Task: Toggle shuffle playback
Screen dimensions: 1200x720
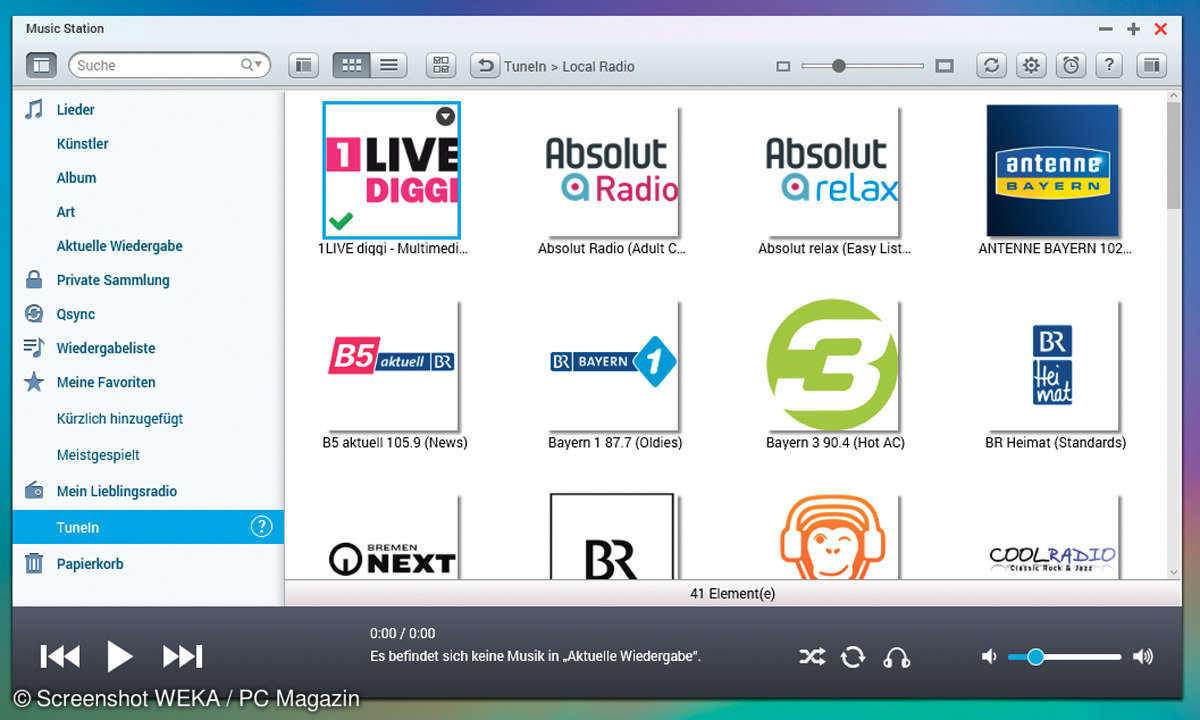Action: (x=812, y=657)
